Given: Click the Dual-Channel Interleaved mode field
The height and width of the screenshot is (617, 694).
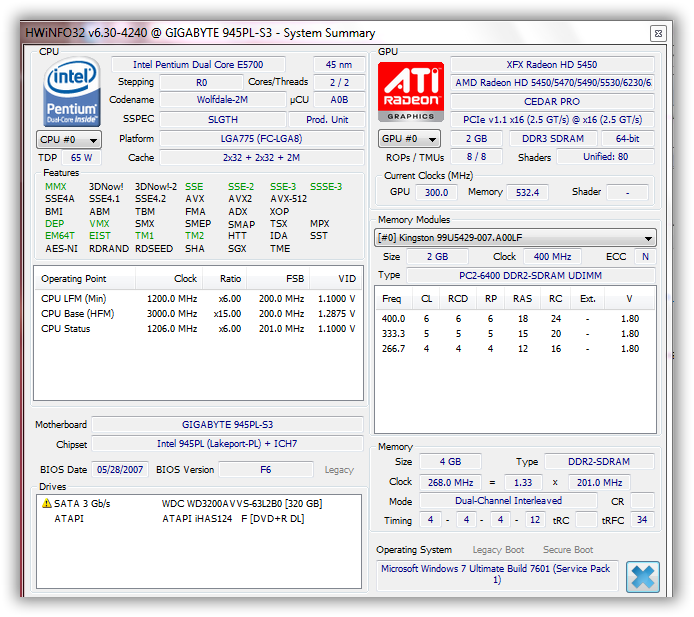Looking at the screenshot, I should [508, 501].
